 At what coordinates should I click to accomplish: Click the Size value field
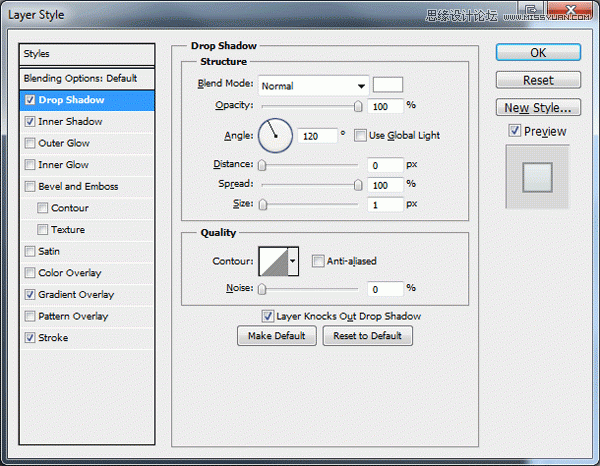[x=385, y=205]
